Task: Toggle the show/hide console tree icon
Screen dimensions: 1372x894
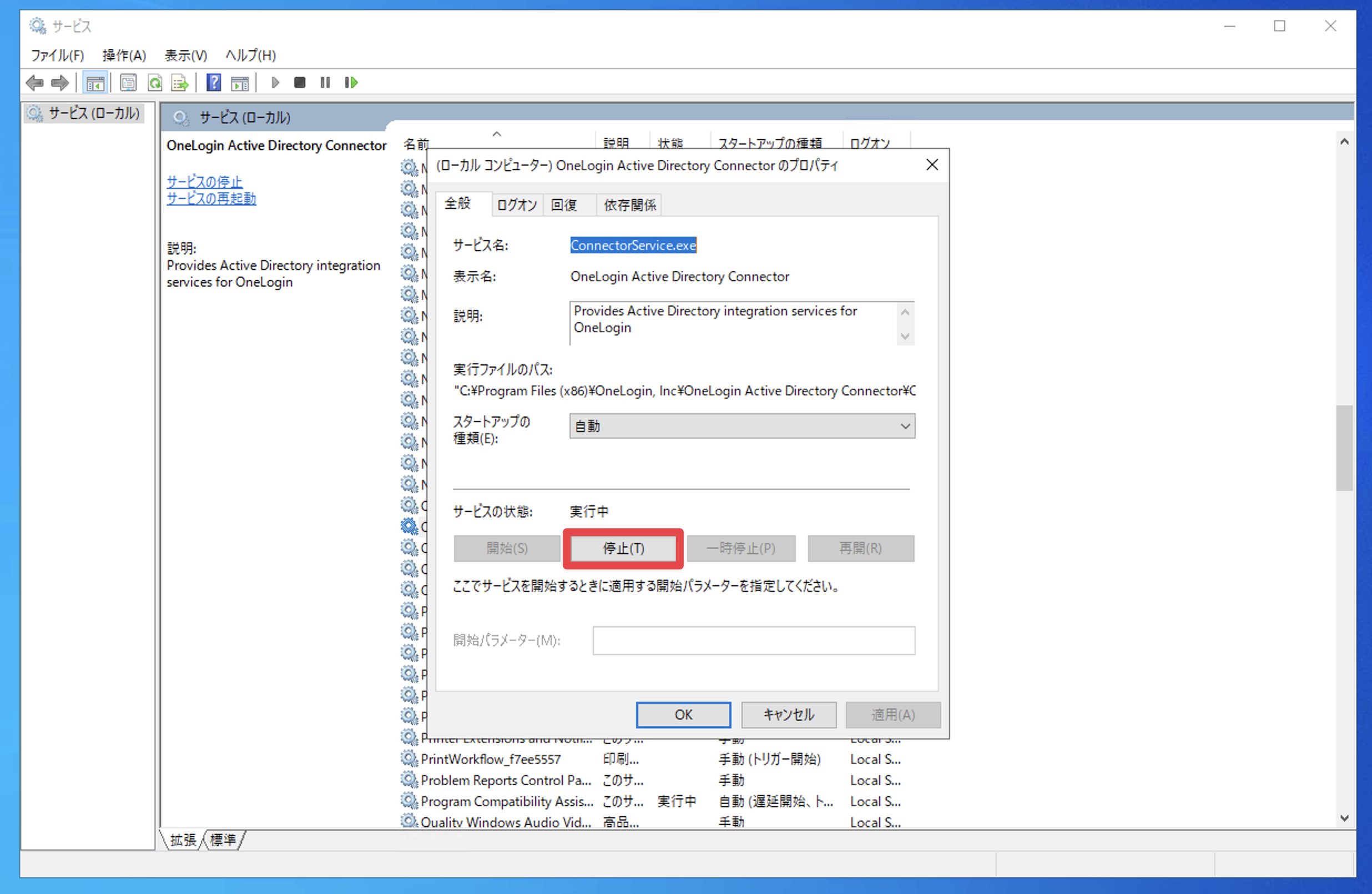Action: (95, 83)
